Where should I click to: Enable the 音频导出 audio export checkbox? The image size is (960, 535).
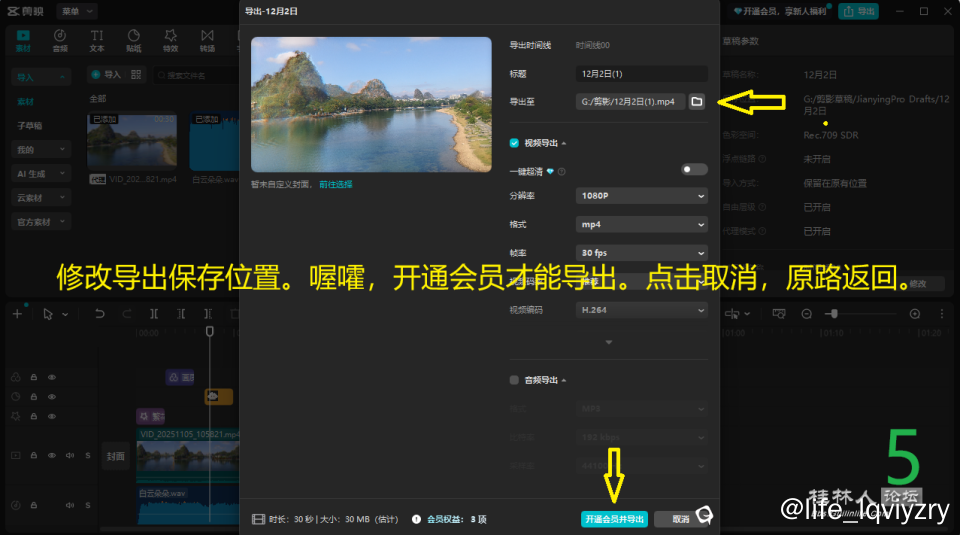pos(514,380)
